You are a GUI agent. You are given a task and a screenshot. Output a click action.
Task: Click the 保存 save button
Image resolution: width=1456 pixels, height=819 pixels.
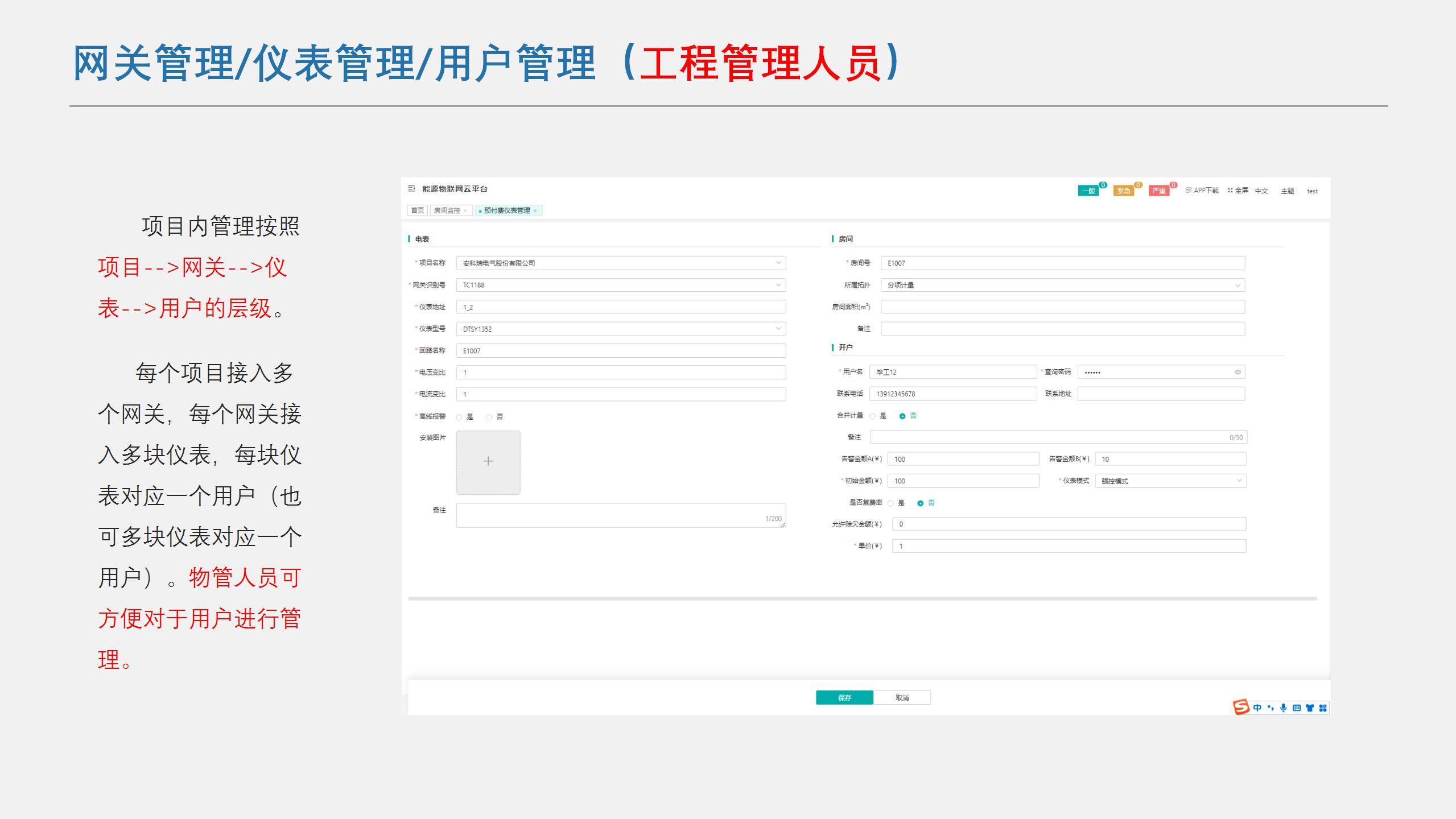844,697
